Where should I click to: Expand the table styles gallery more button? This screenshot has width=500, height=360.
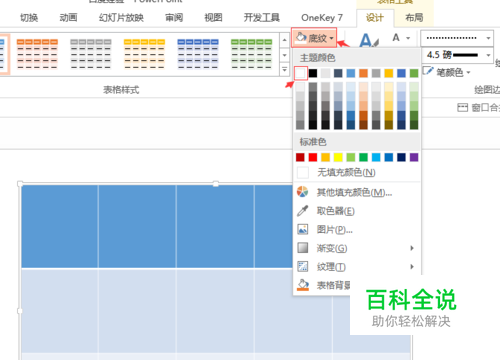[x=284, y=70]
